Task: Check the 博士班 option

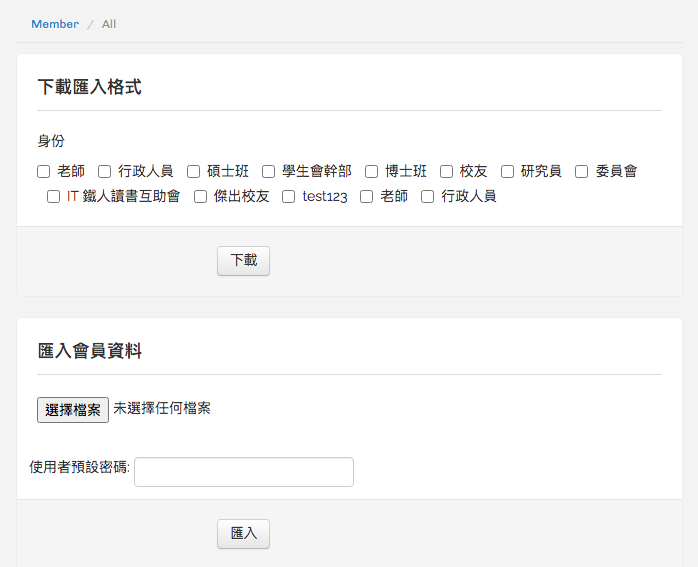Action: pyautogui.click(x=371, y=171)
